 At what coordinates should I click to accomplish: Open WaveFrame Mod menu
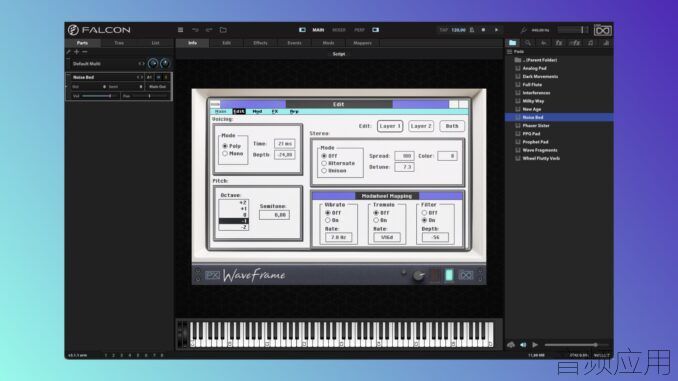tap(257, 112)
